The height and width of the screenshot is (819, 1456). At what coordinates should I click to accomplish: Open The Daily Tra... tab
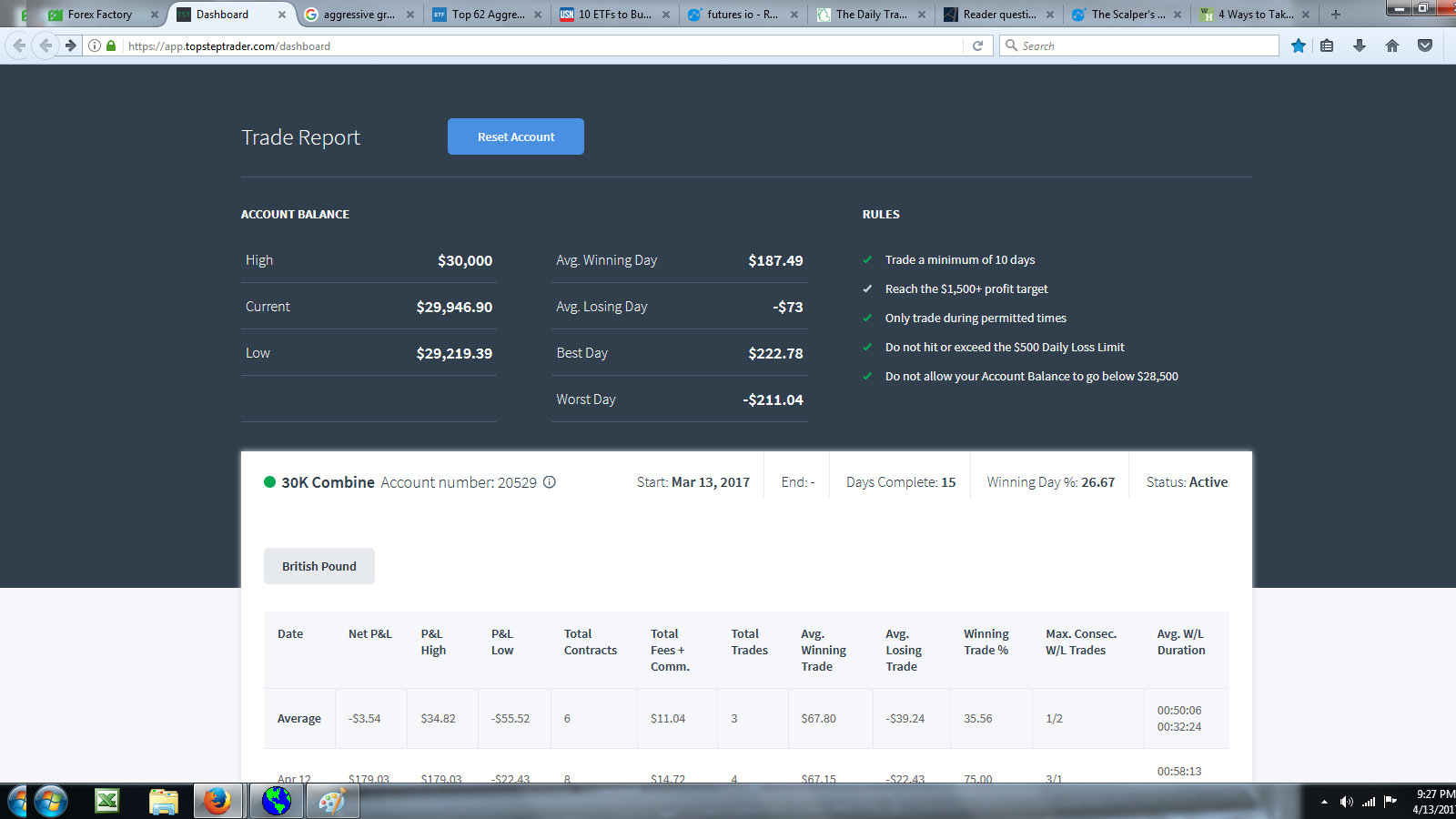point(871,15)
